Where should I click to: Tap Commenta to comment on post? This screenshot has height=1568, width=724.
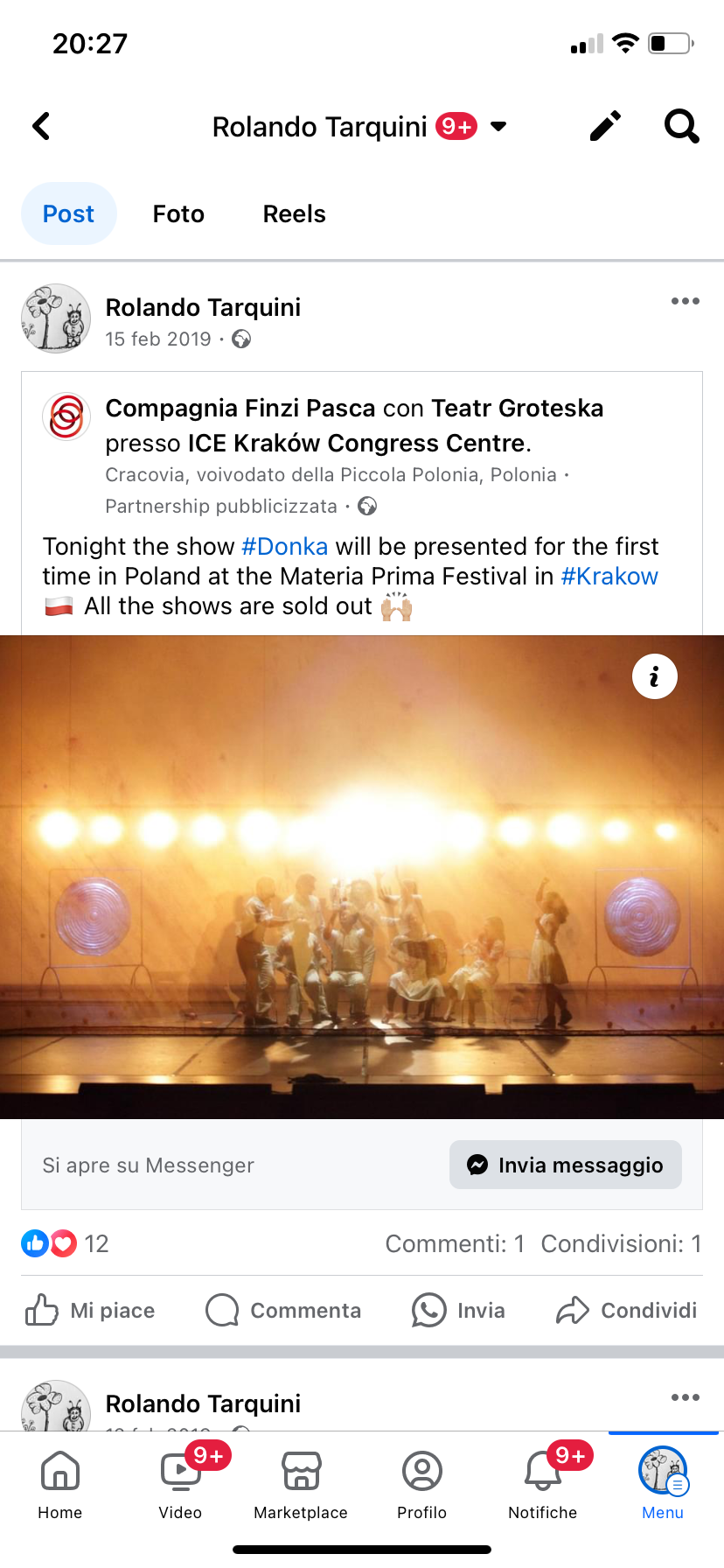click(283, 1310)
